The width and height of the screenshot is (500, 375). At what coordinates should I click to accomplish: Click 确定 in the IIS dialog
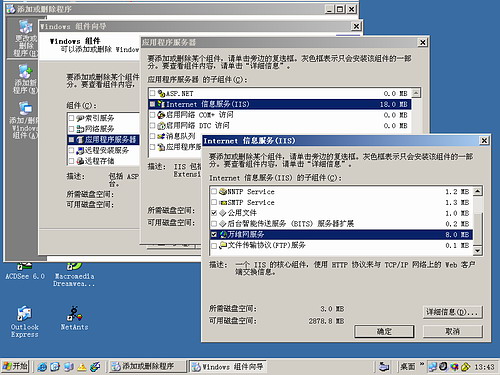click(384, 331)
